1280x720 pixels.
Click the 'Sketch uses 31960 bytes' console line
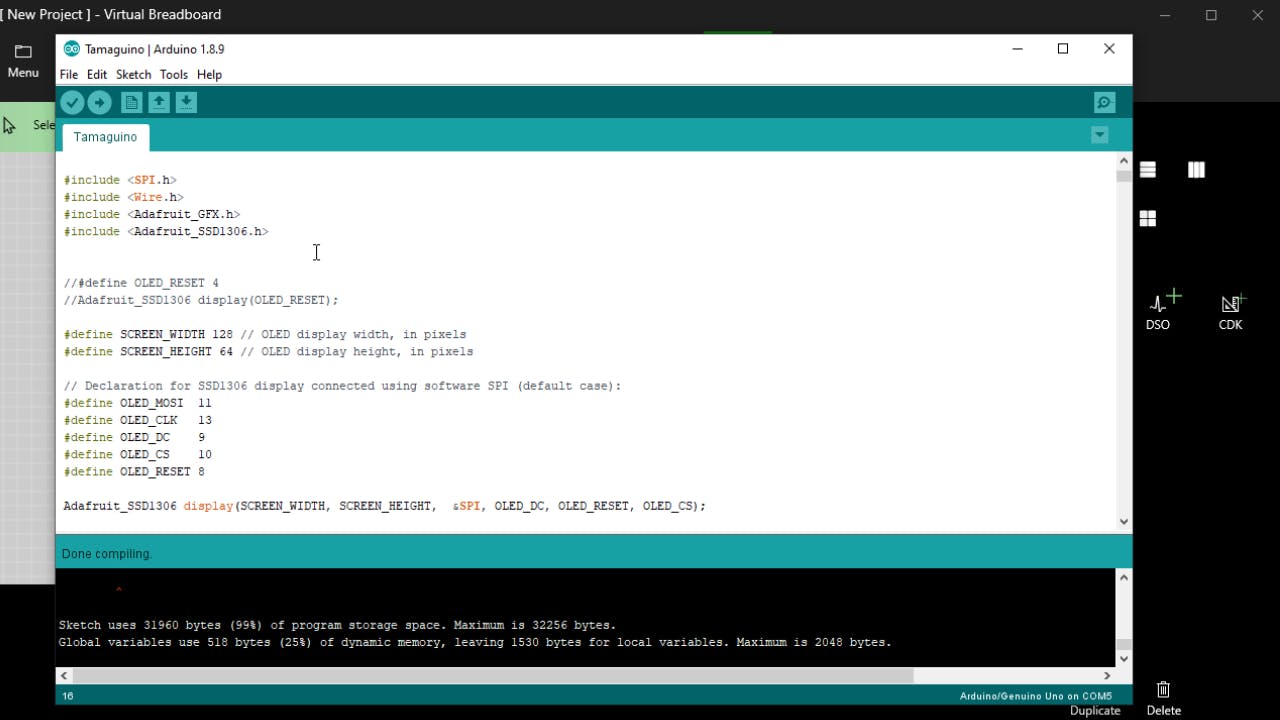point(337,625)
